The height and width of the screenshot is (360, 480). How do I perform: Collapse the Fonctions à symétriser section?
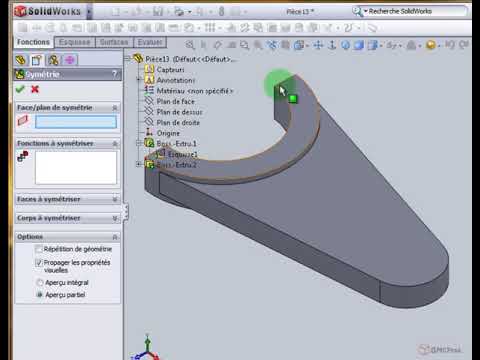click(115, 143)
